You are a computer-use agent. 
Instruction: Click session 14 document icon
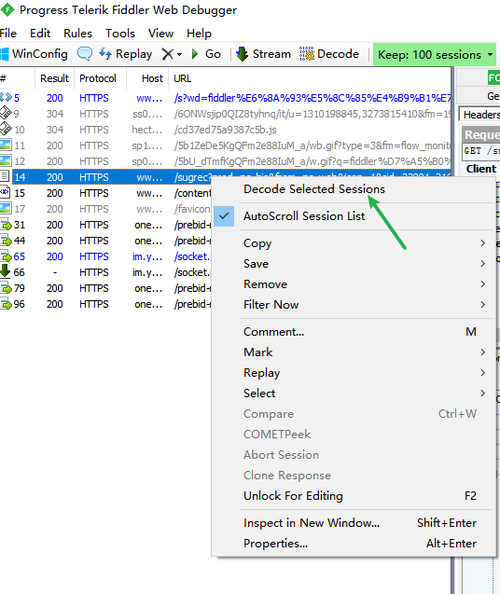click(x=5, y=177)
